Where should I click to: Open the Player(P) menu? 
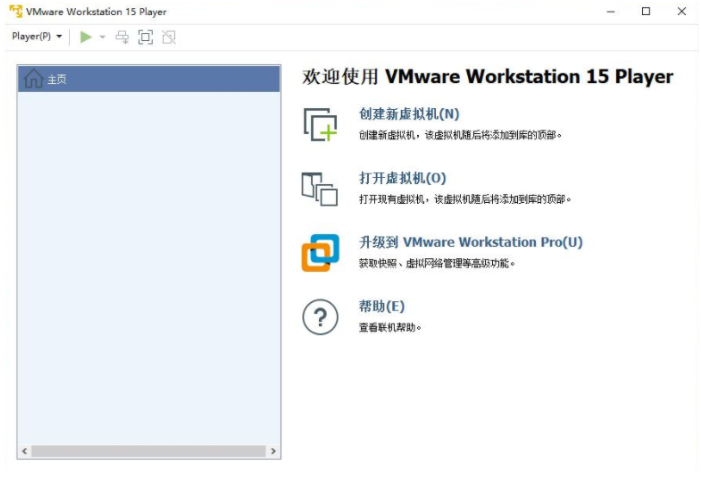click(x=37, y=36)
